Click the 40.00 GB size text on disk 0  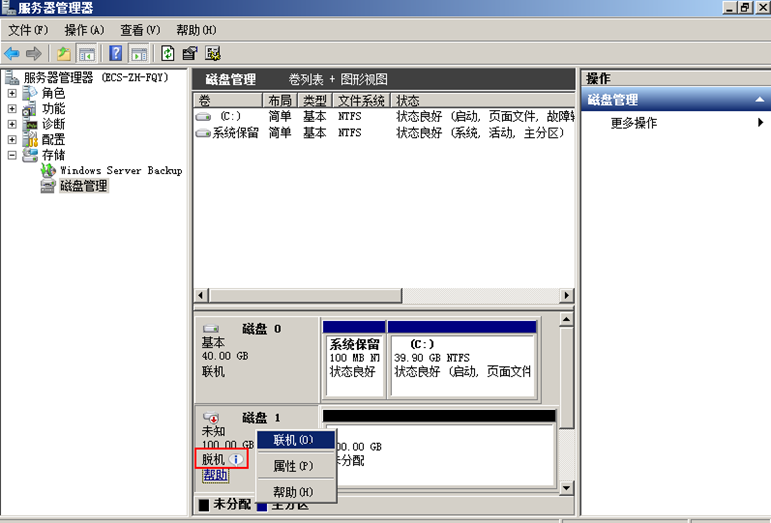point(225,356)
